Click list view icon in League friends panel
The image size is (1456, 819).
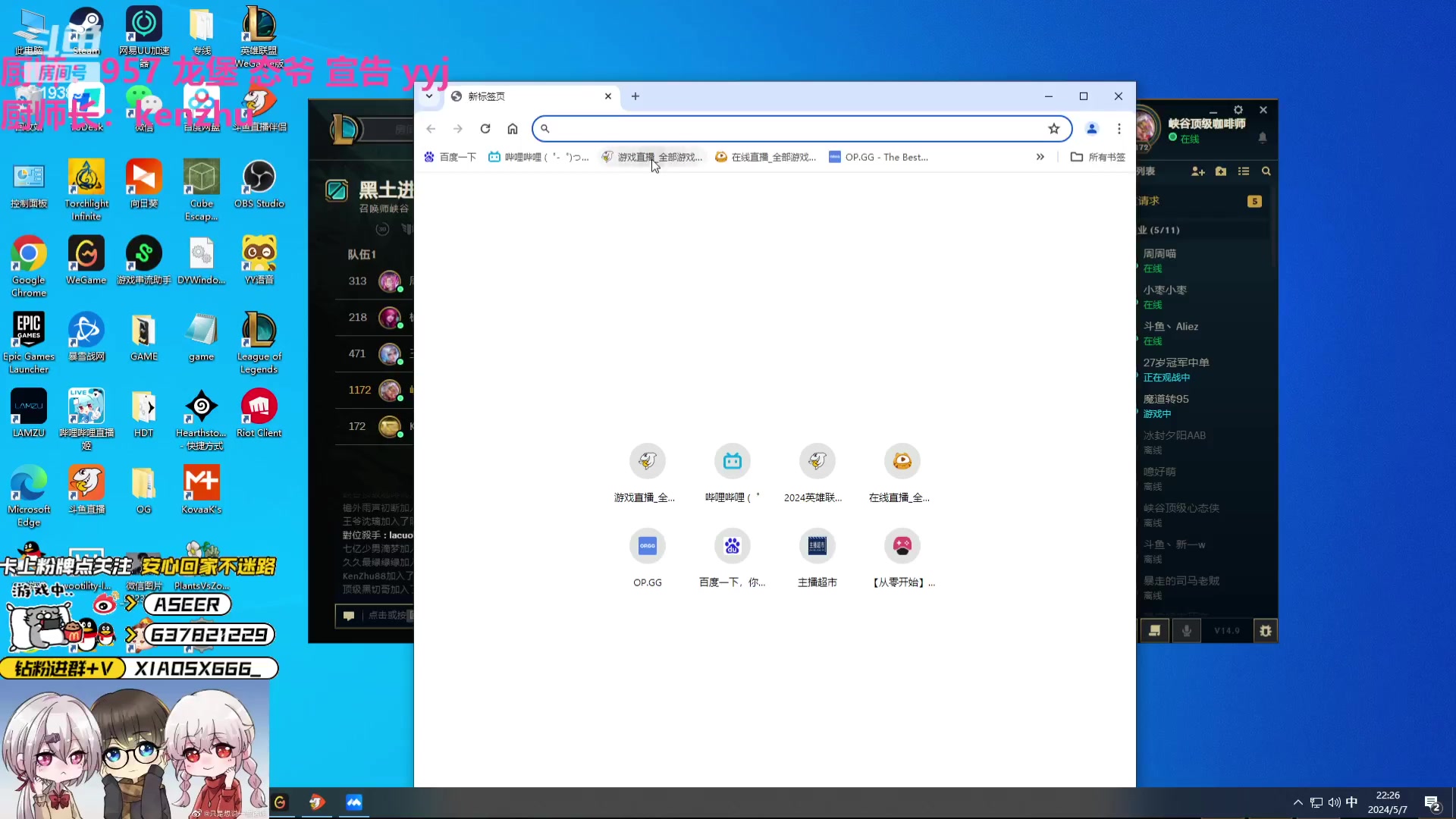coord(1244,171)
